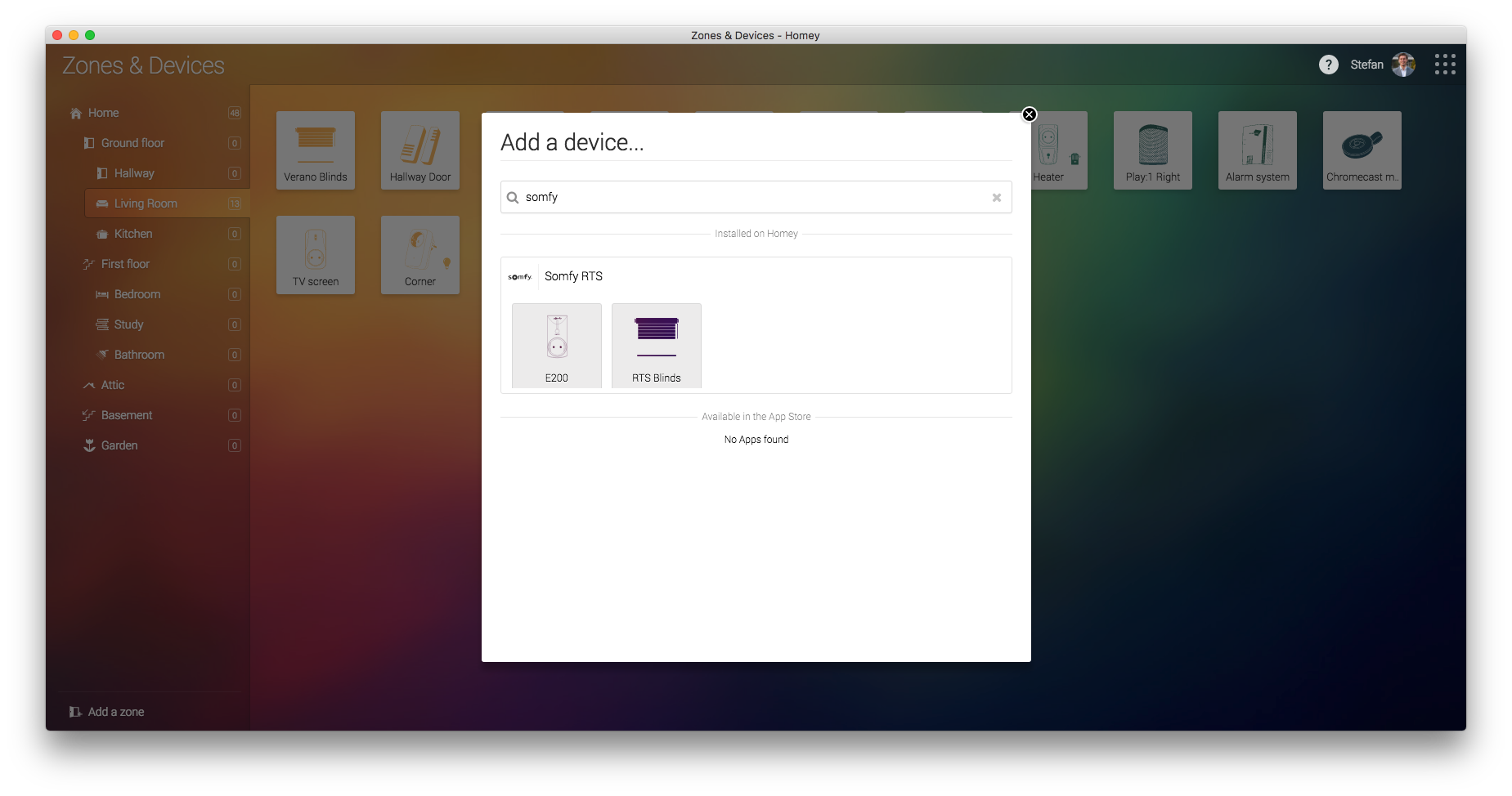
Task: Select the Living Room zone
Action: pyautogui.click(x=167, y=203)
